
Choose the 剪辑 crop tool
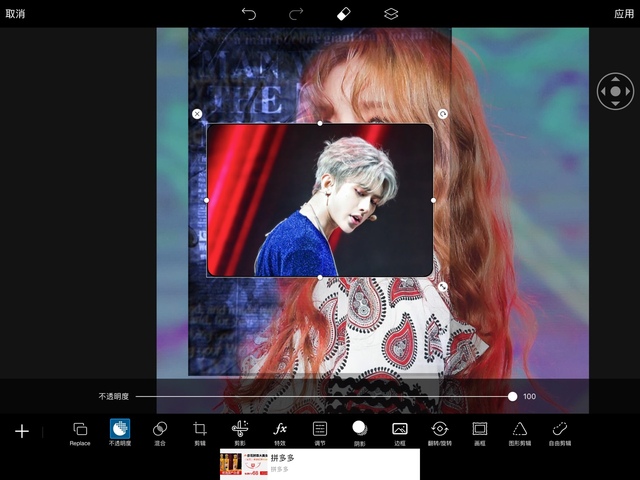click(200, 429)
